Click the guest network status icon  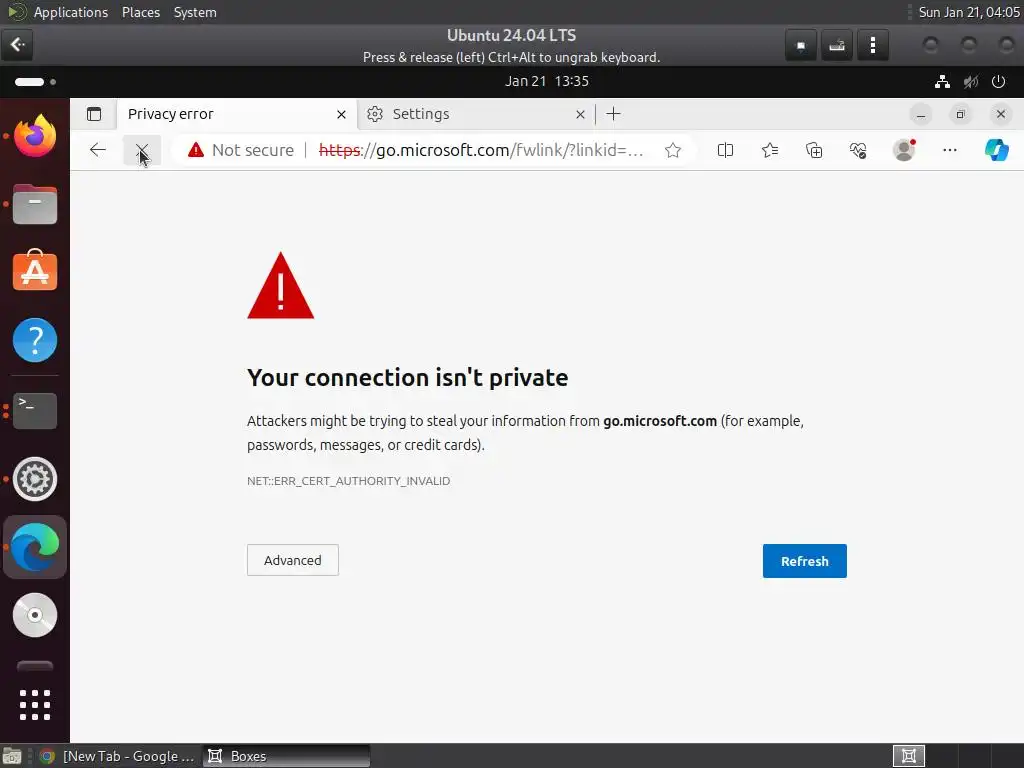coord(942,82)
